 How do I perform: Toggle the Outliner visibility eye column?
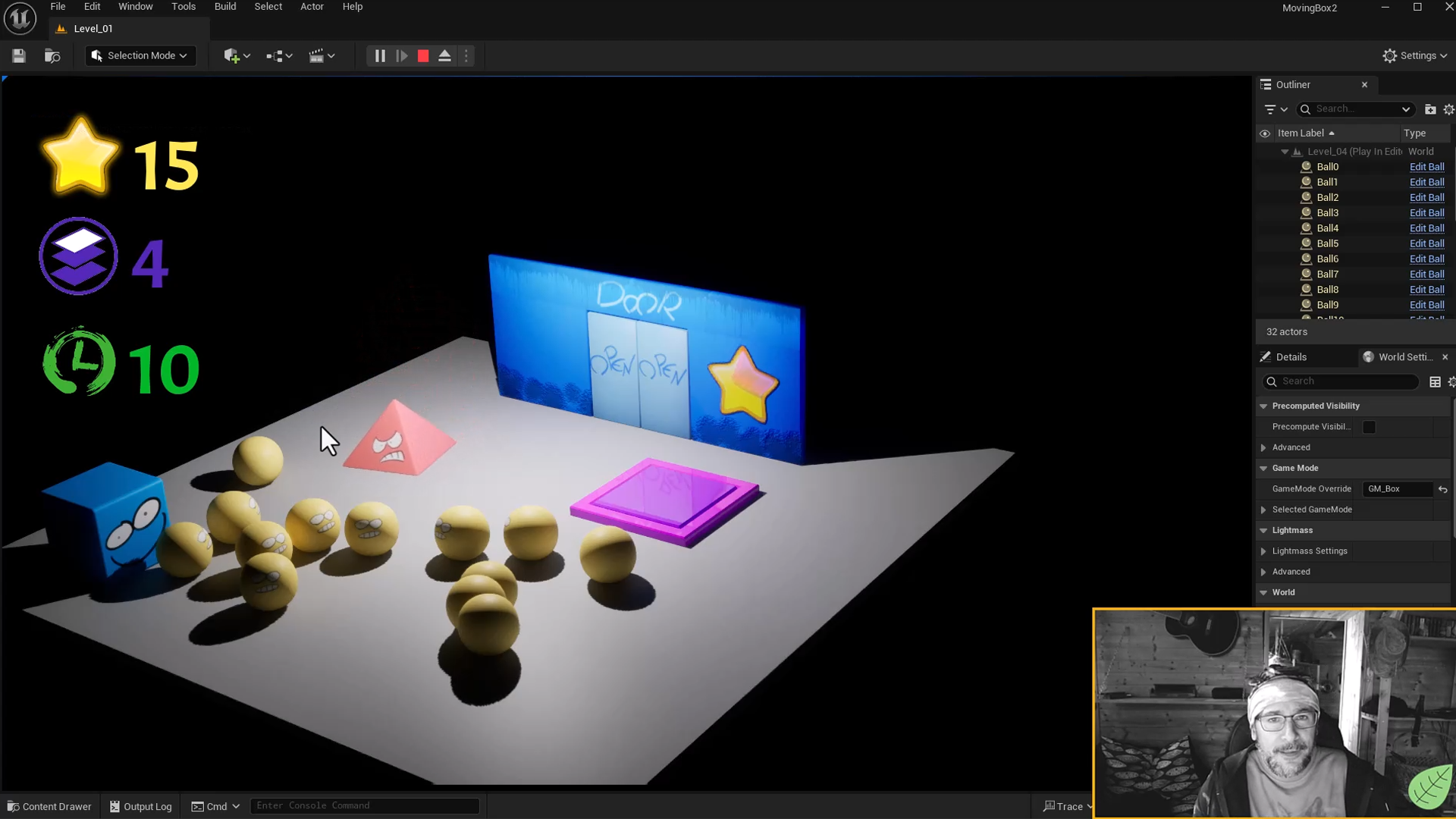click(1265, 133)
